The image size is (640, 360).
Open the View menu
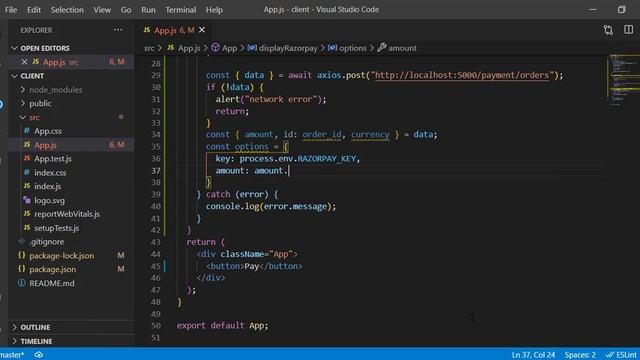[x=102, y=9]
